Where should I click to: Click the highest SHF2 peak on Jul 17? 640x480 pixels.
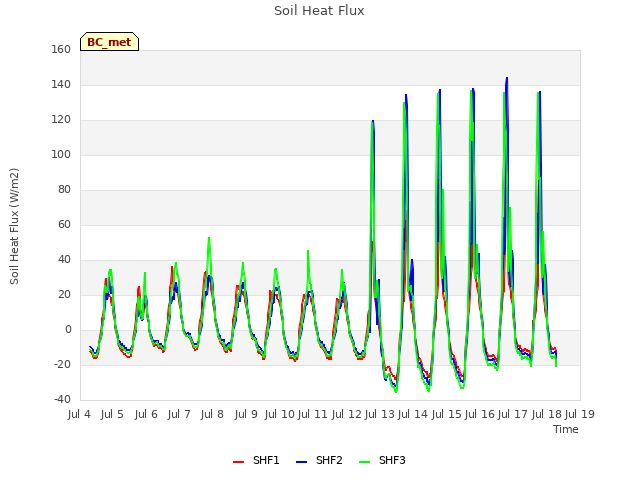[x=507, y=78]
